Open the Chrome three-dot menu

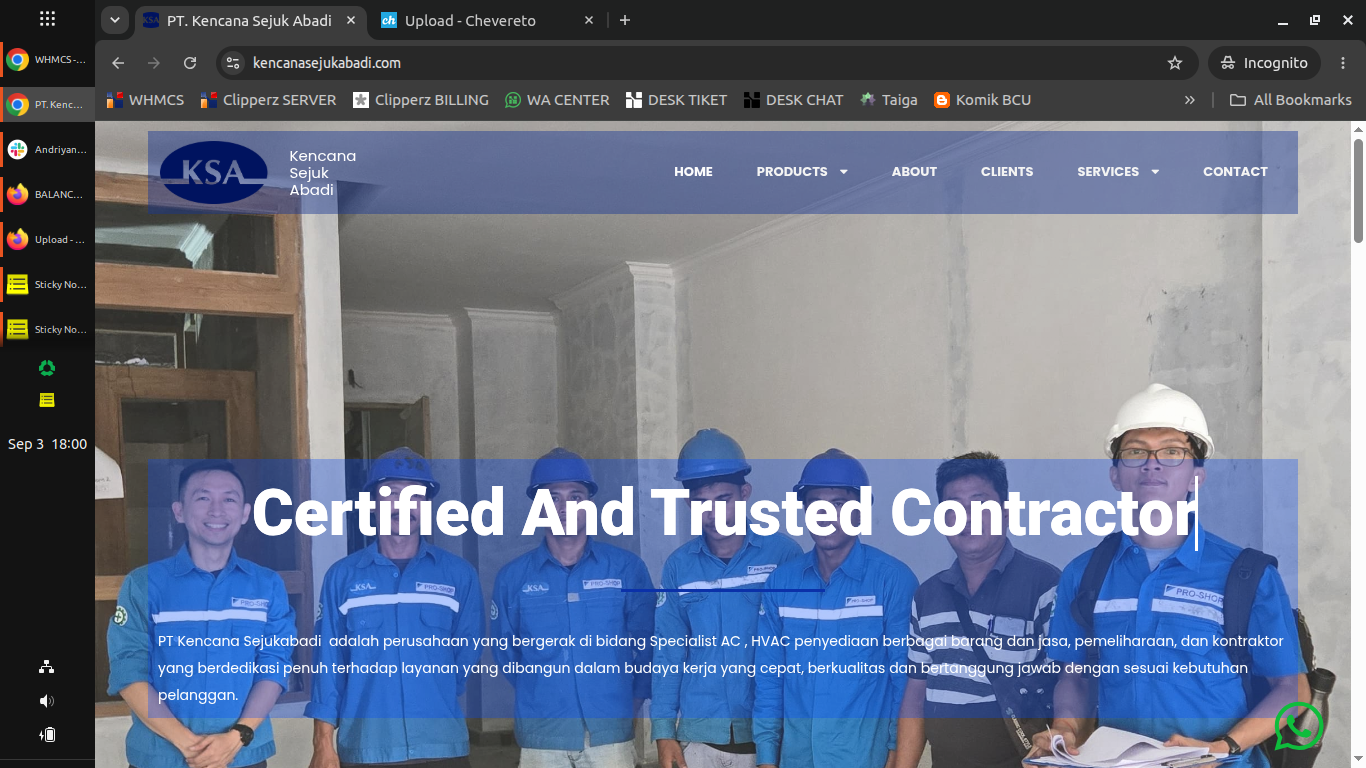(x=1343, y=63)
